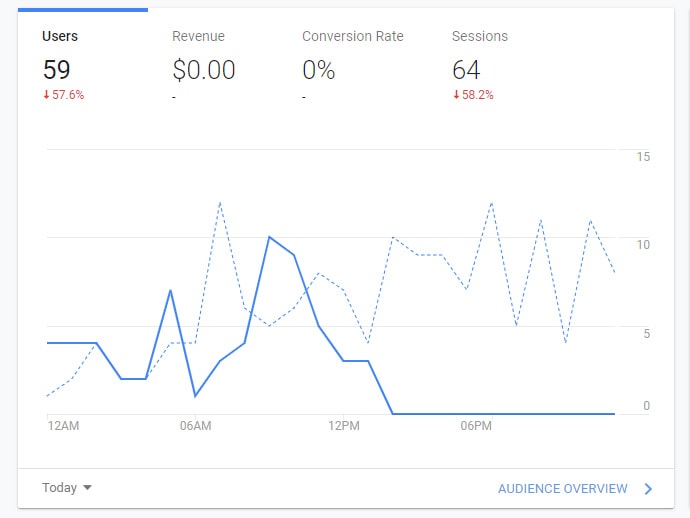Screen dimensions: 690x518
Task: Open the Audience Overview report link
Action: coord(562,489)
